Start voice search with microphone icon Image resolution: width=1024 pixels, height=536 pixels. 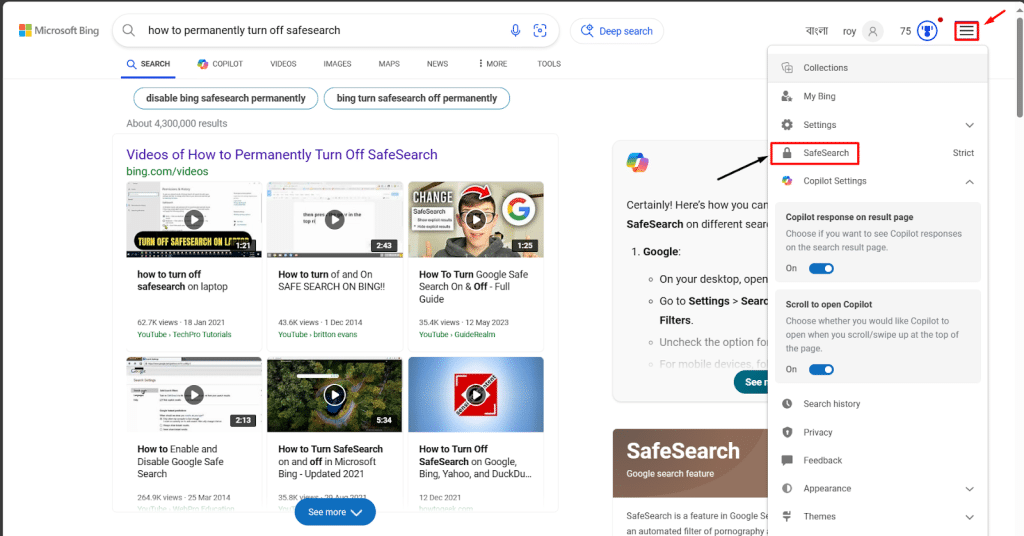click(515, 30)
